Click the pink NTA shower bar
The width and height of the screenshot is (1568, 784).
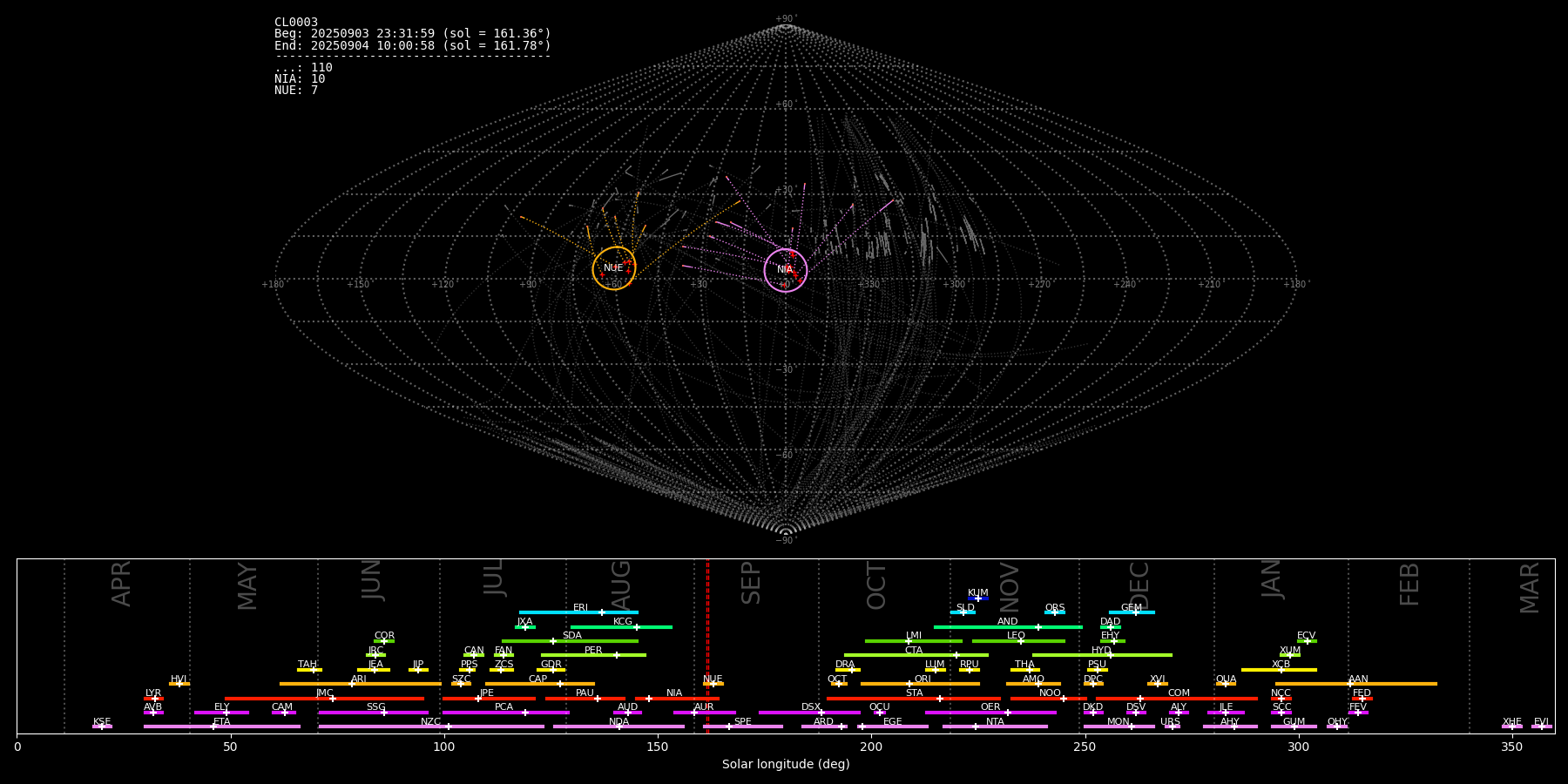coord(995,727)
